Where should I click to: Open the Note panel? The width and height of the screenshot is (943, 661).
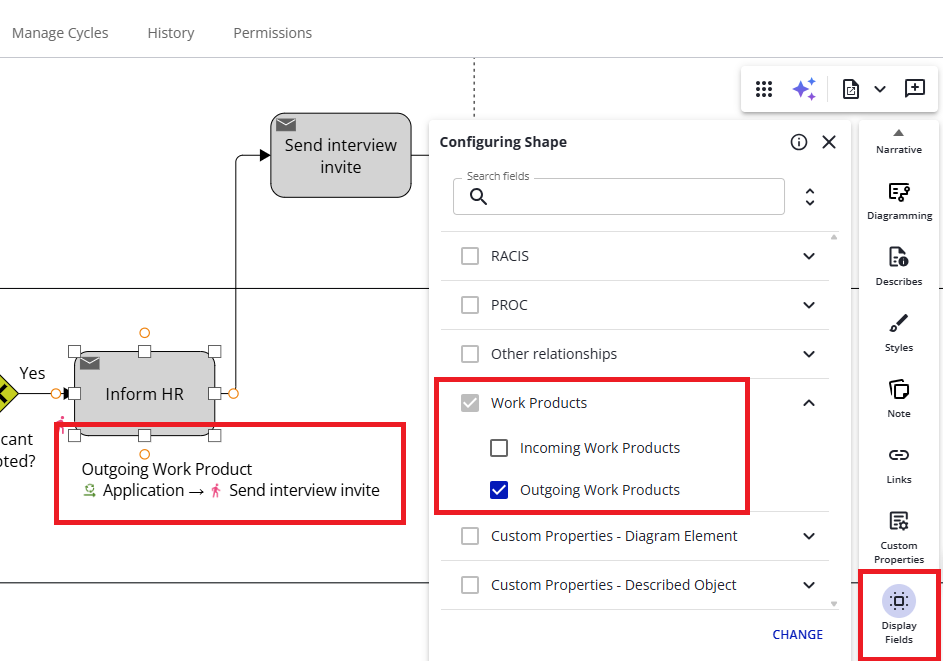pos(898,397)
